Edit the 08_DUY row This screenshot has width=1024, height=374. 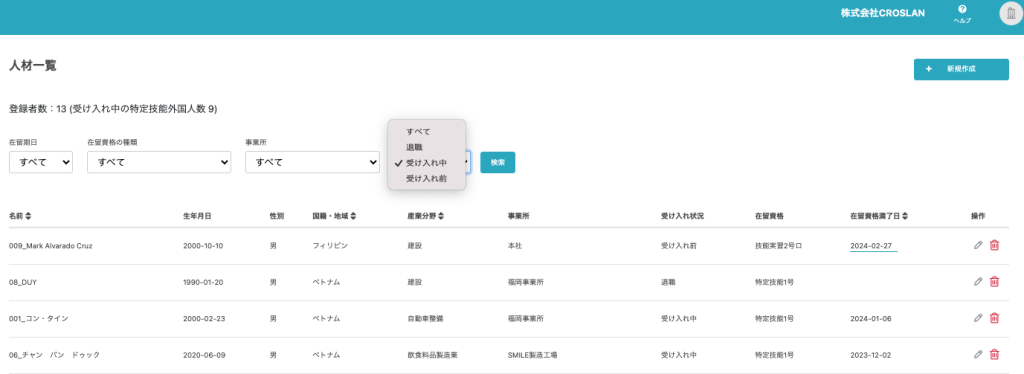coord(978,282)
